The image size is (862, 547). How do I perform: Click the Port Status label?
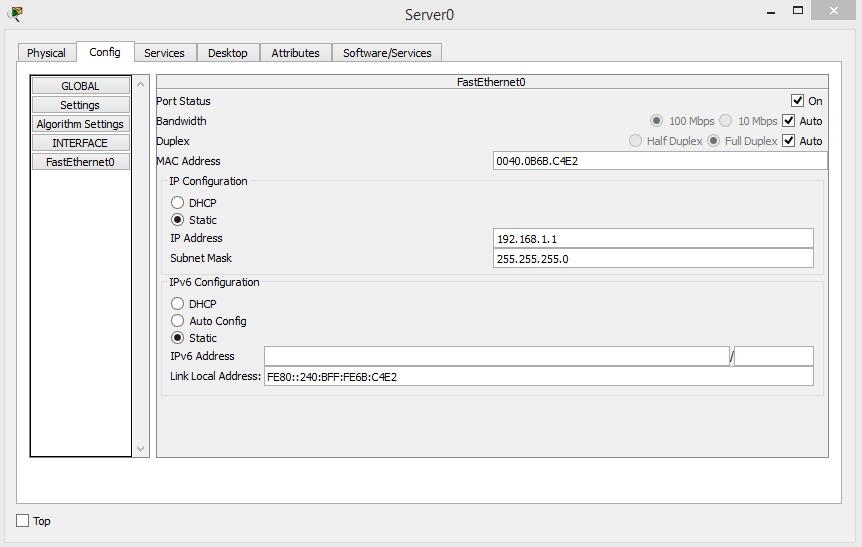(183, 101)
